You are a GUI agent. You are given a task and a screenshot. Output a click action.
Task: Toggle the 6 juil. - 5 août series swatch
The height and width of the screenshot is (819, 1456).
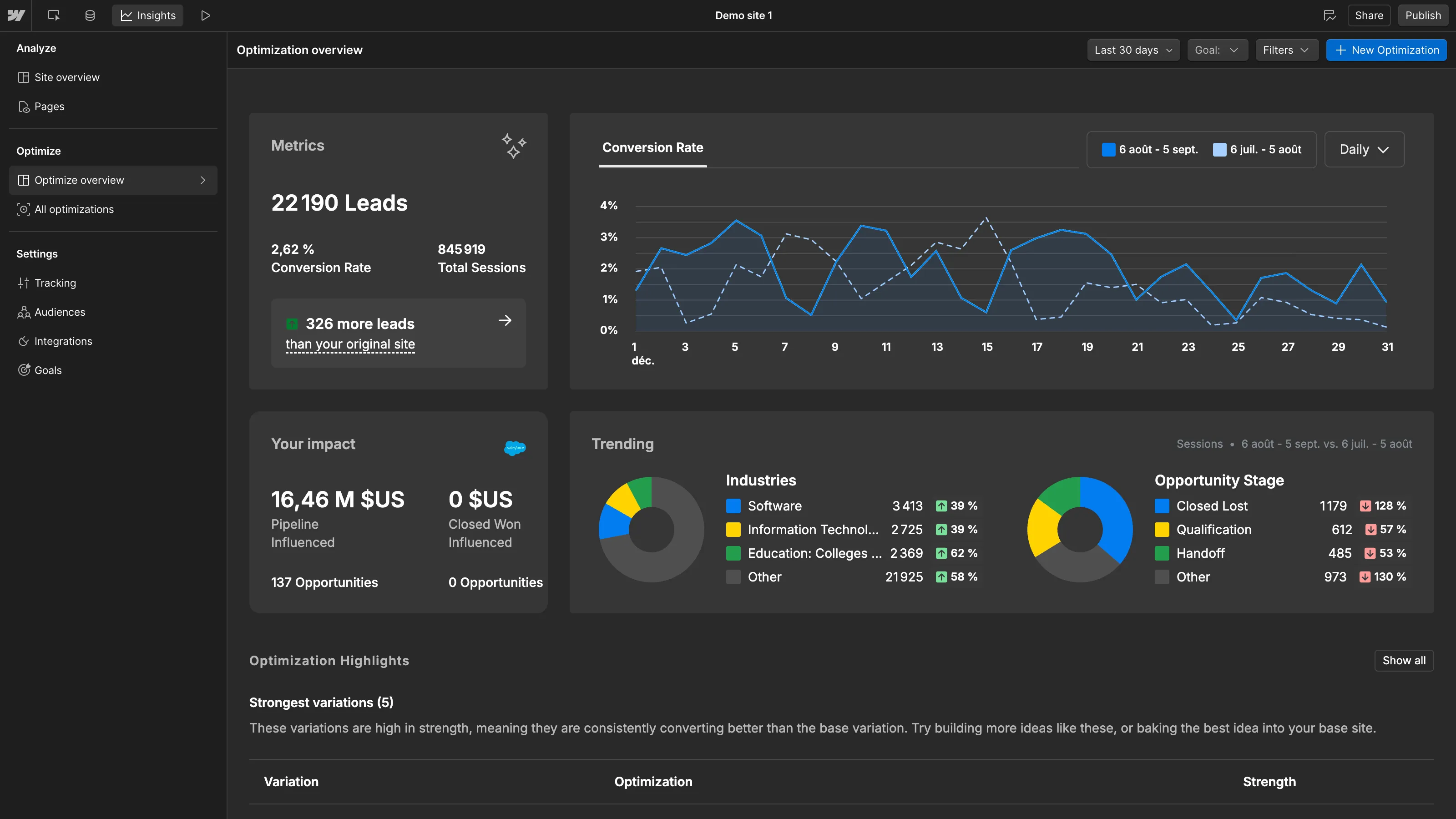coord(1220,149)
